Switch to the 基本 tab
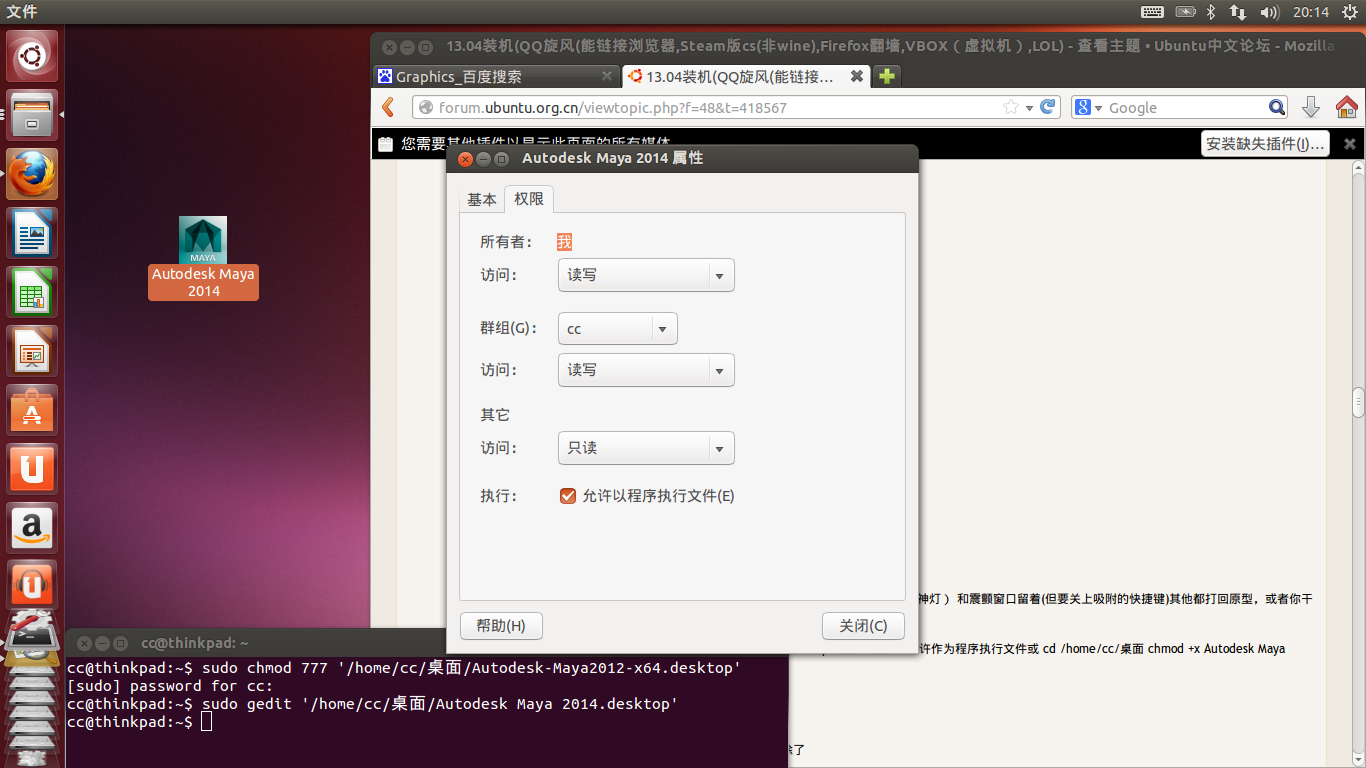Image resolution: width=1366 pixels, height=768 pixels. pyautogui.click(x=482, y=199)
